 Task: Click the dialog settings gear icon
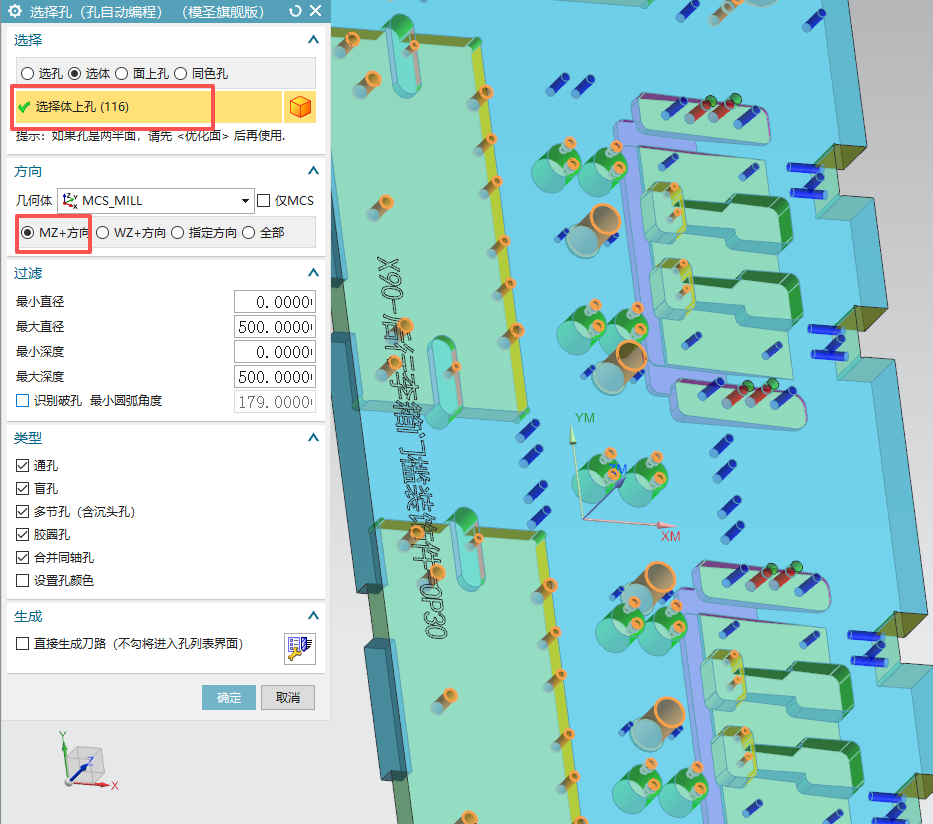(x=15, y=11)
